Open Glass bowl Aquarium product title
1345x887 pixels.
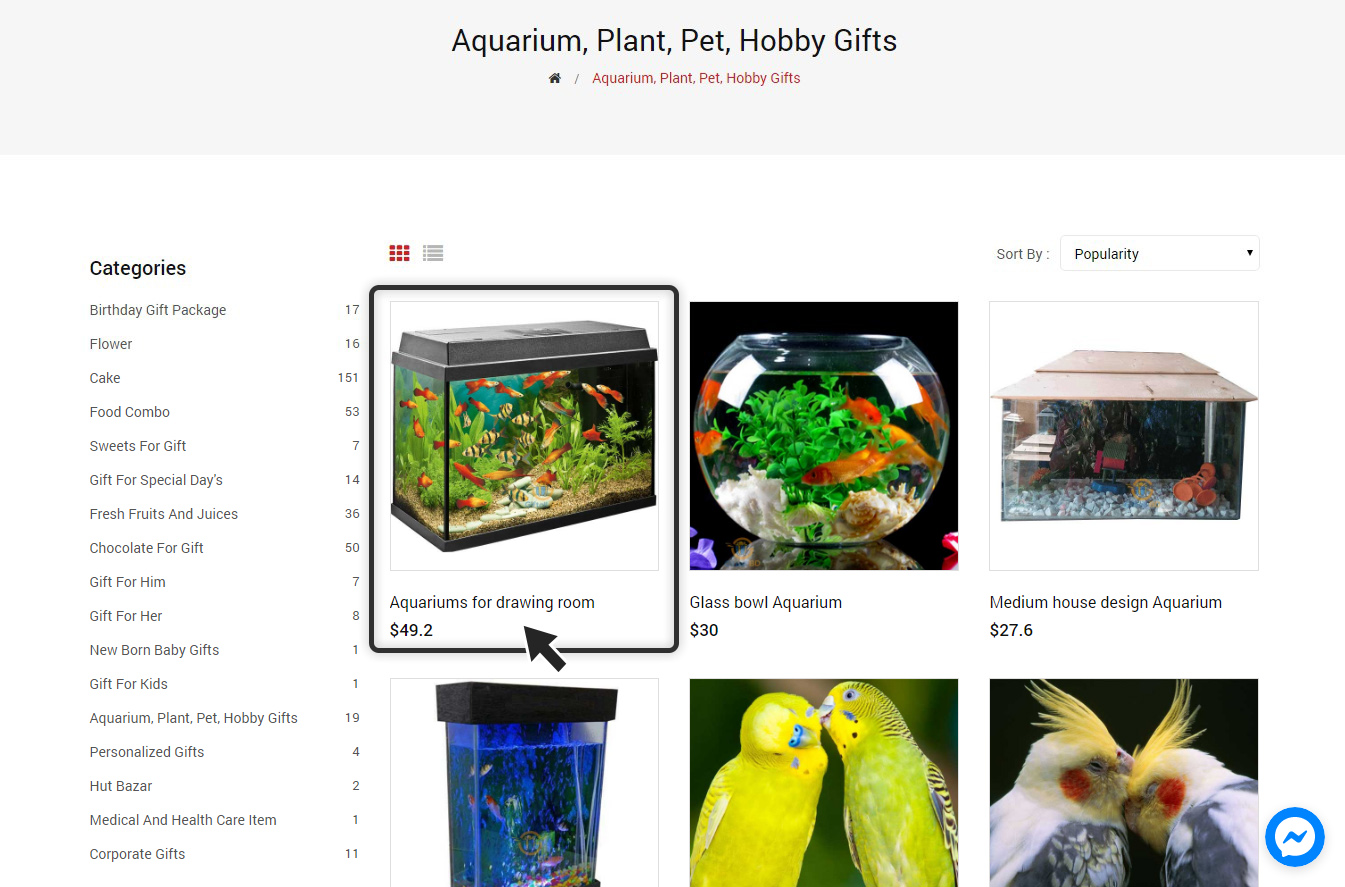(x=766, y=602)
